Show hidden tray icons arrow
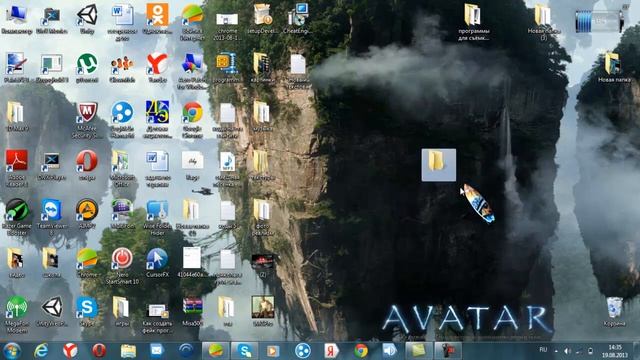Screen dimensions: 640x360 556,351
